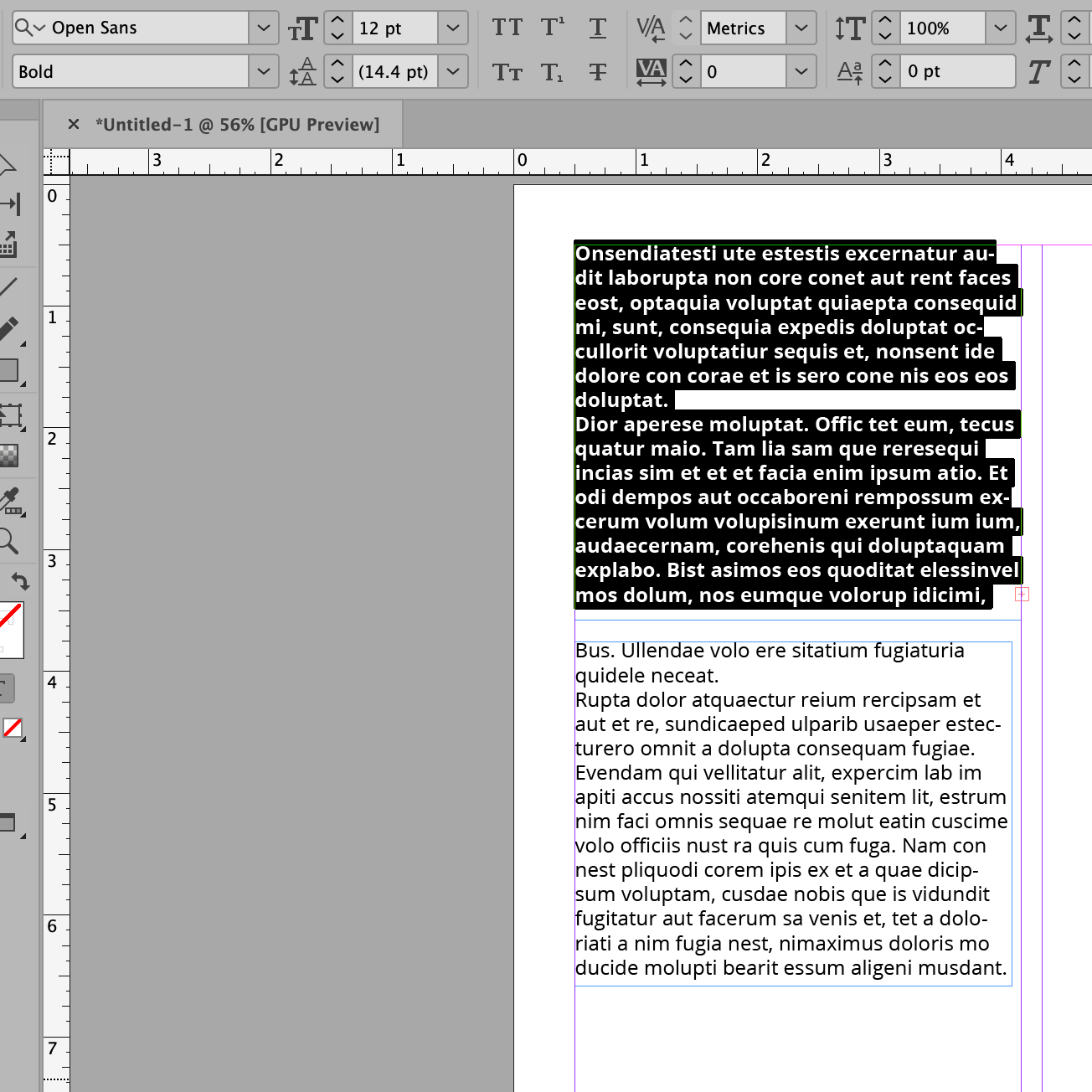Screen dimensions: 1092x1092
Task: Click the baseline shift up arrow
Action: pyautogui.click(x=885, y=64)
